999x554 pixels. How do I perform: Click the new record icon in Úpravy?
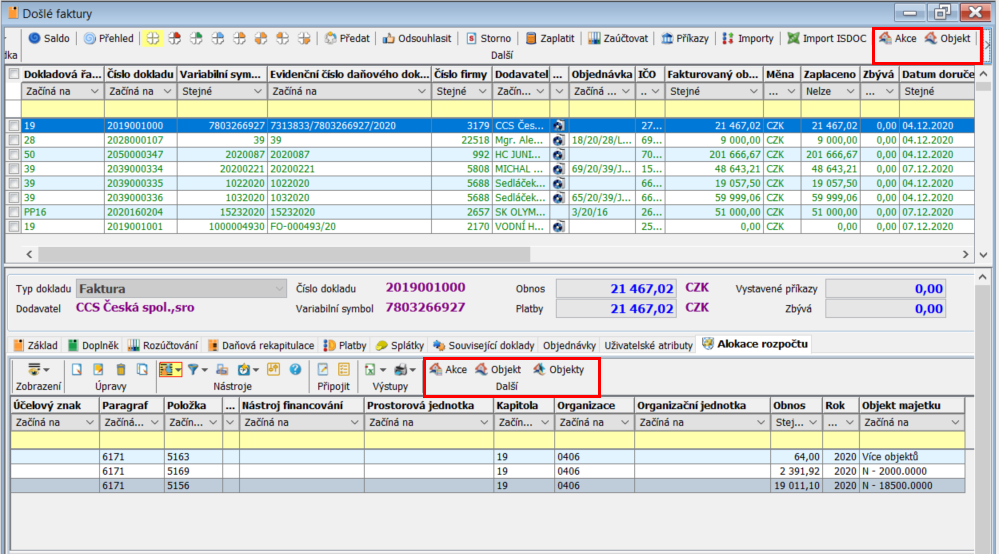tap(75, 369)
